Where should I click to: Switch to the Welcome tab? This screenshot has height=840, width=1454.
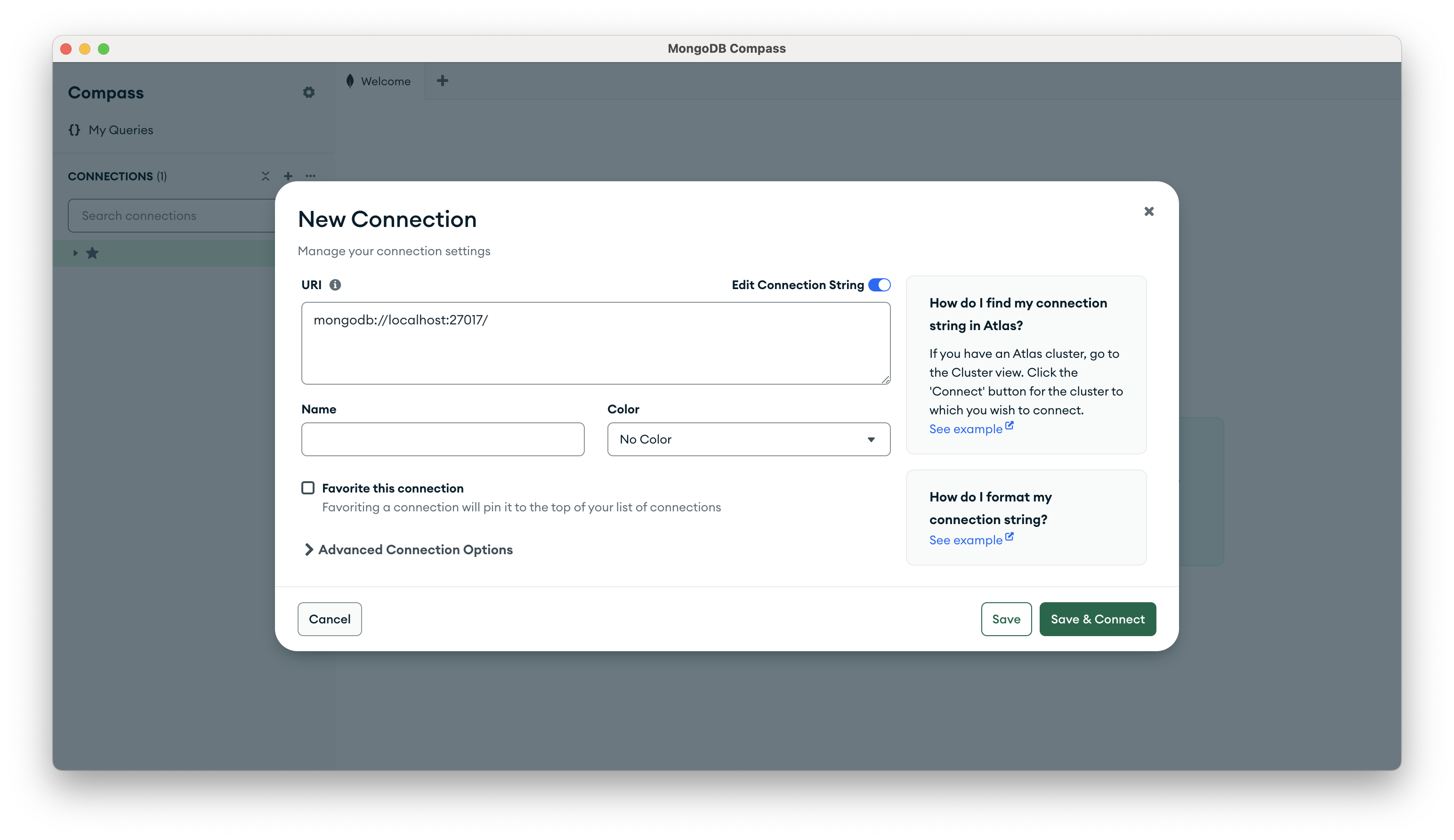[x=385, y=81]
